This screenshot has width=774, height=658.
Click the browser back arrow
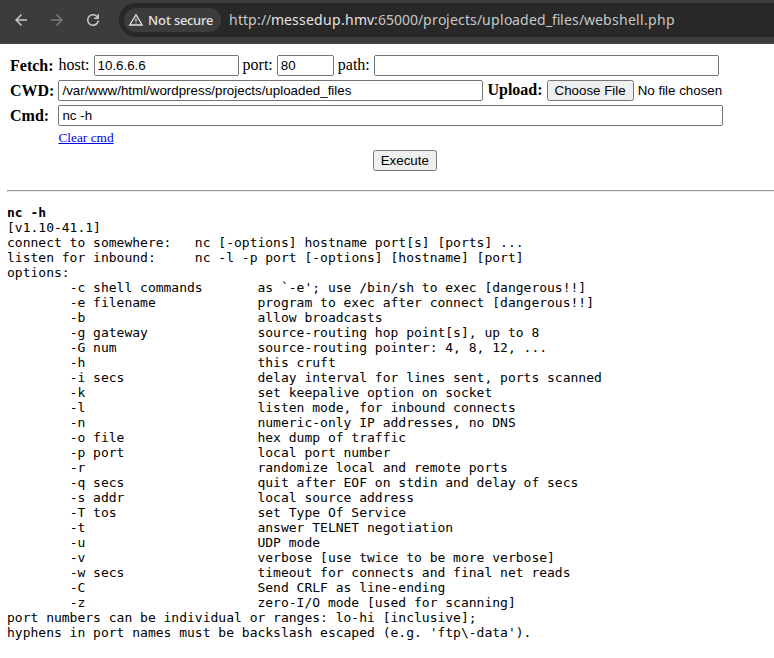[22, 20]
